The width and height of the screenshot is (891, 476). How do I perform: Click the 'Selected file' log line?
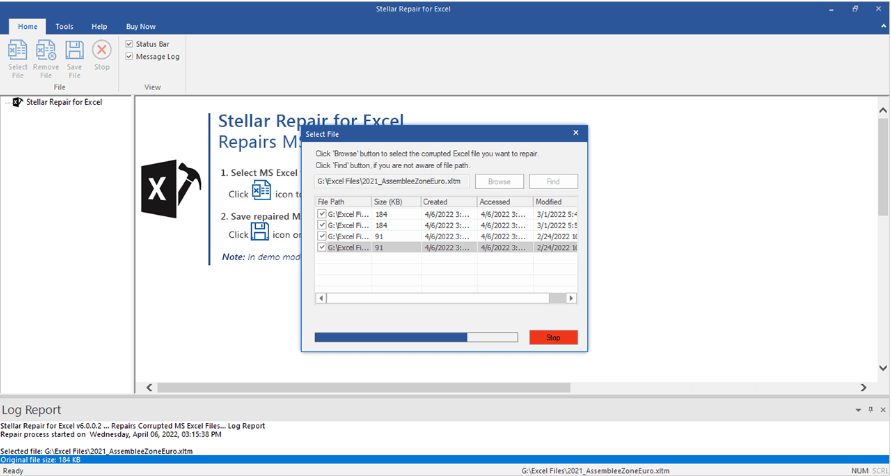pos(97,451)
